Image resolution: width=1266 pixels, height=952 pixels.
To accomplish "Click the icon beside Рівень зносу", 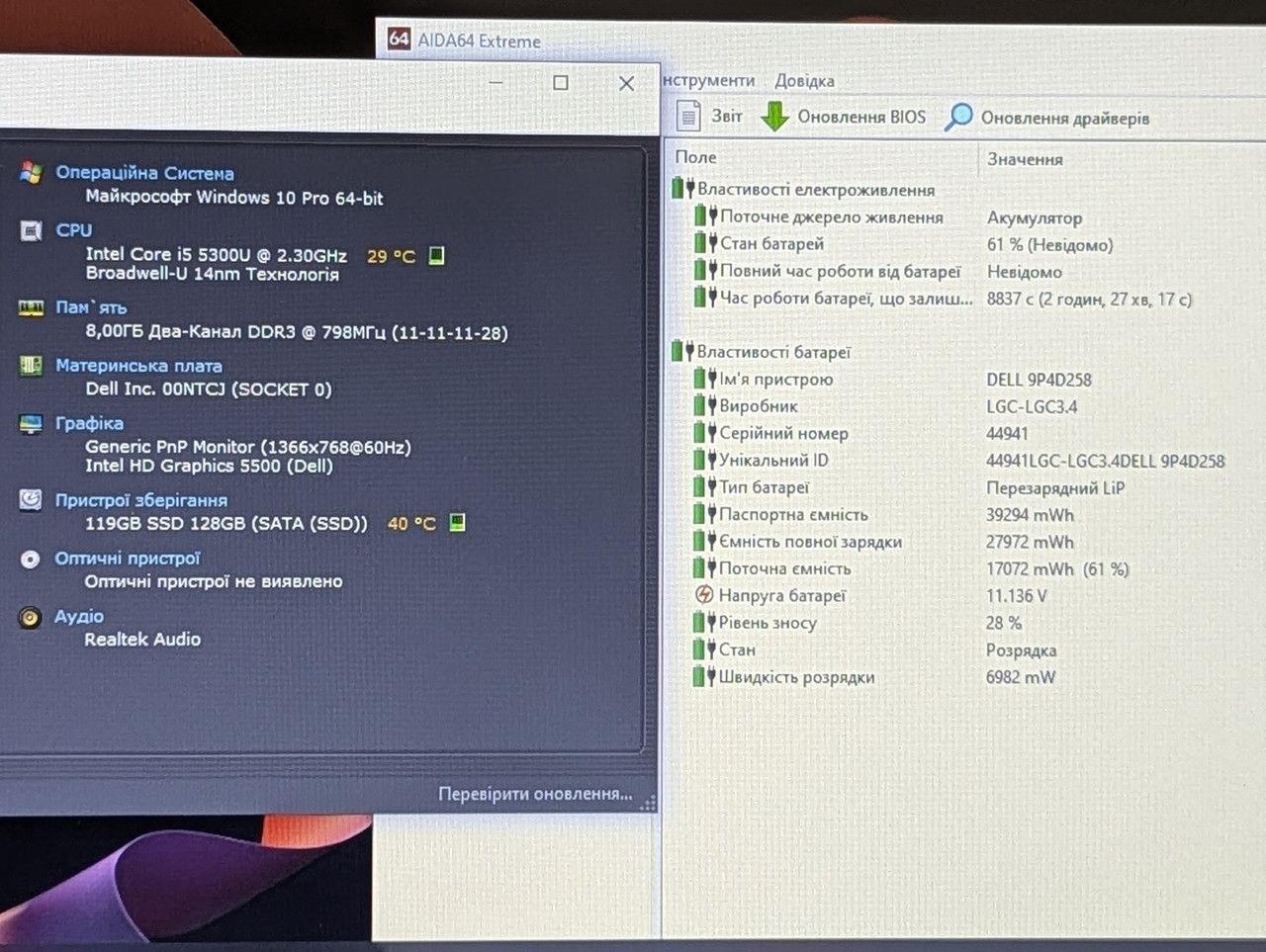I will (704, 622).
